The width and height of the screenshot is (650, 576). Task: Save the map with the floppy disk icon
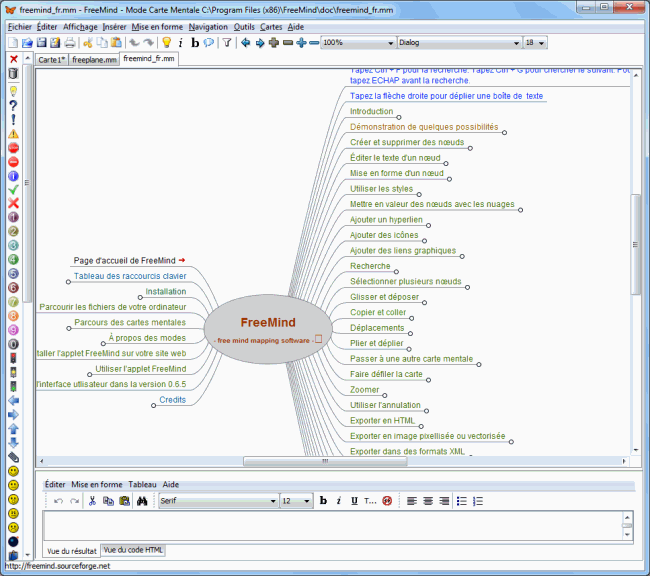click(x=41, y=43)
